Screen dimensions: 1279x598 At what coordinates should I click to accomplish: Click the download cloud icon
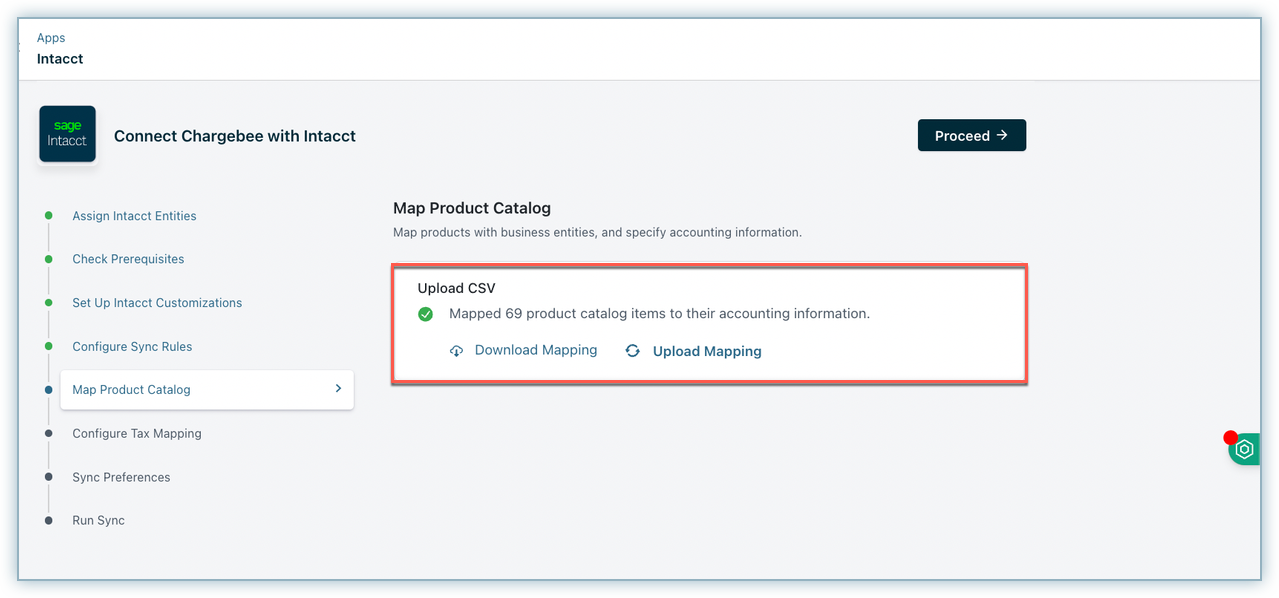(456, 351)
